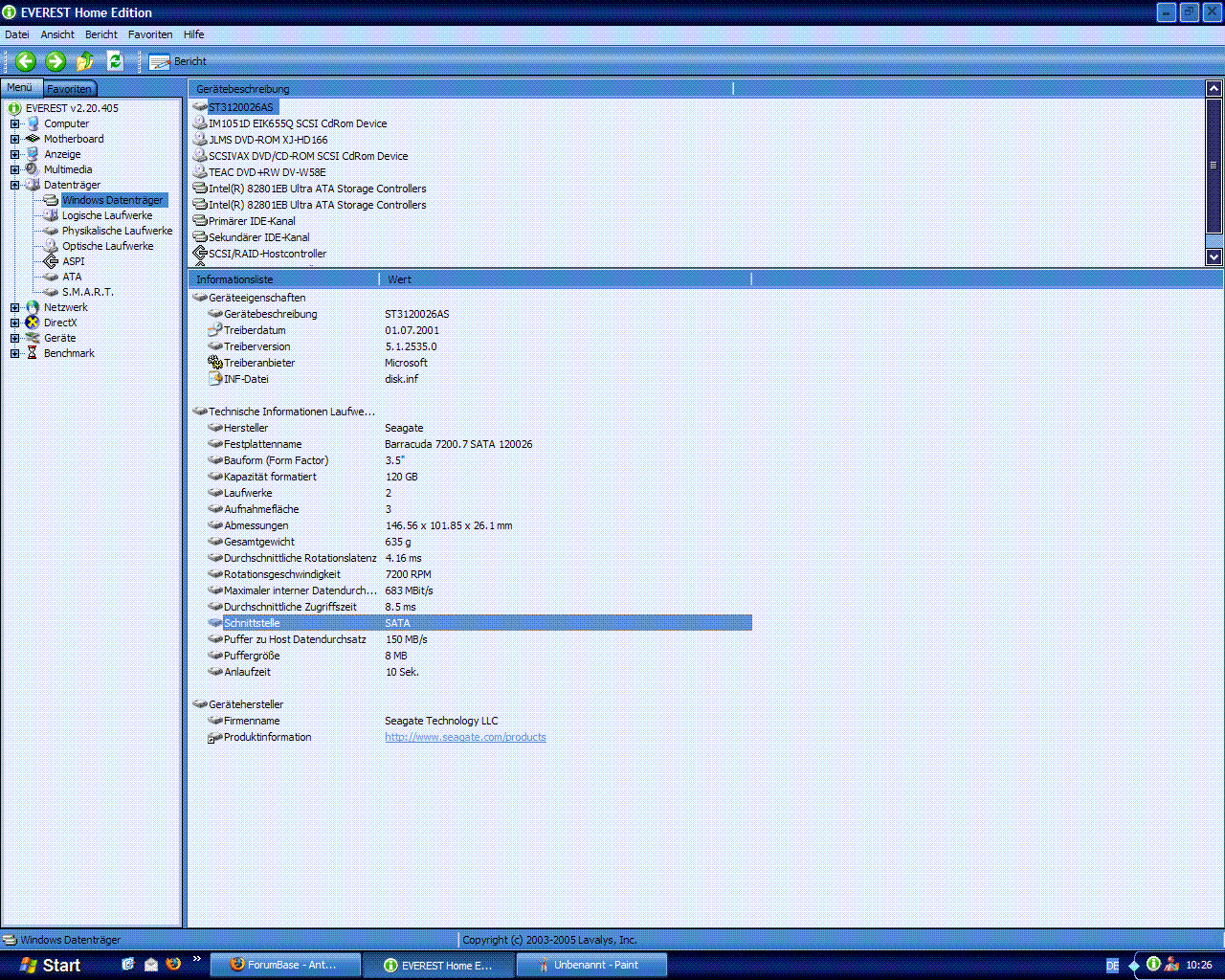Expand the Netzwerk tree node

[x=14, y=307]
